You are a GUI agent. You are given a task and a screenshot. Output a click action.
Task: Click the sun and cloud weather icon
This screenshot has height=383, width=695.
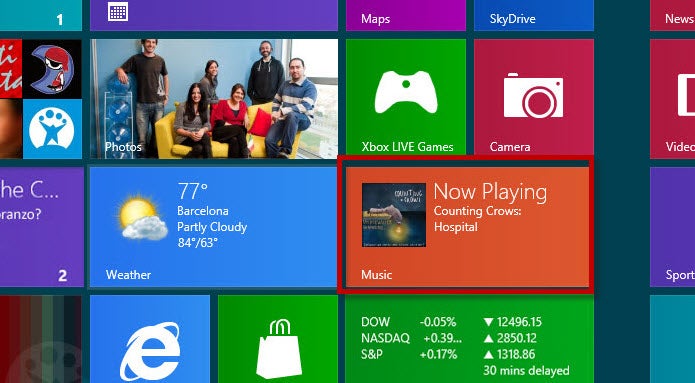(x=143, y=218)
